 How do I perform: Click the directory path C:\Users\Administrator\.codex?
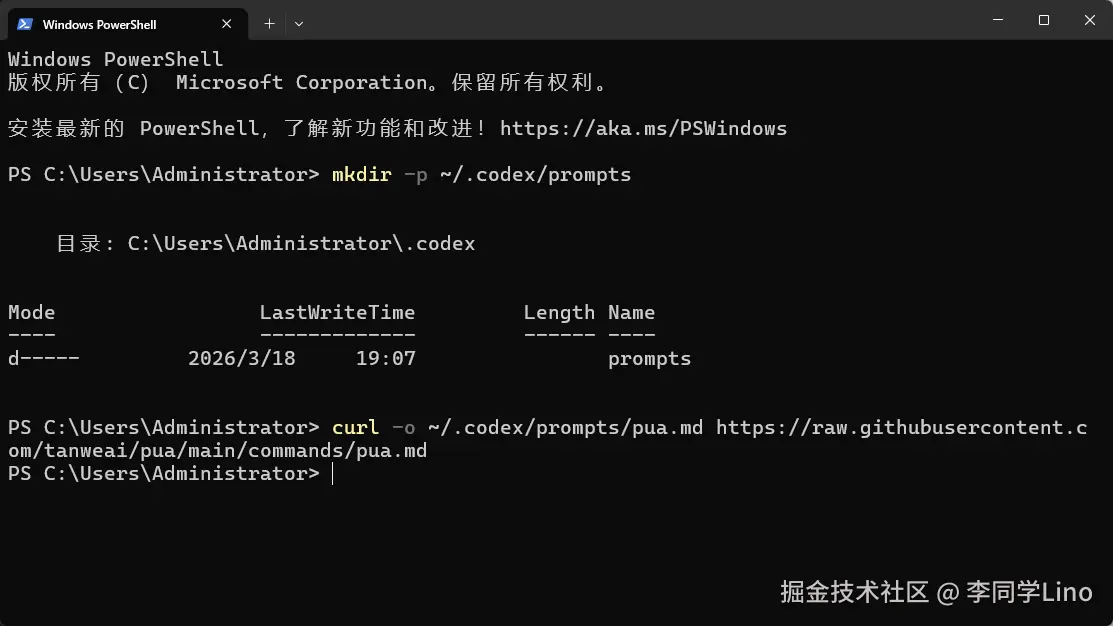click(x=301, y=243)
